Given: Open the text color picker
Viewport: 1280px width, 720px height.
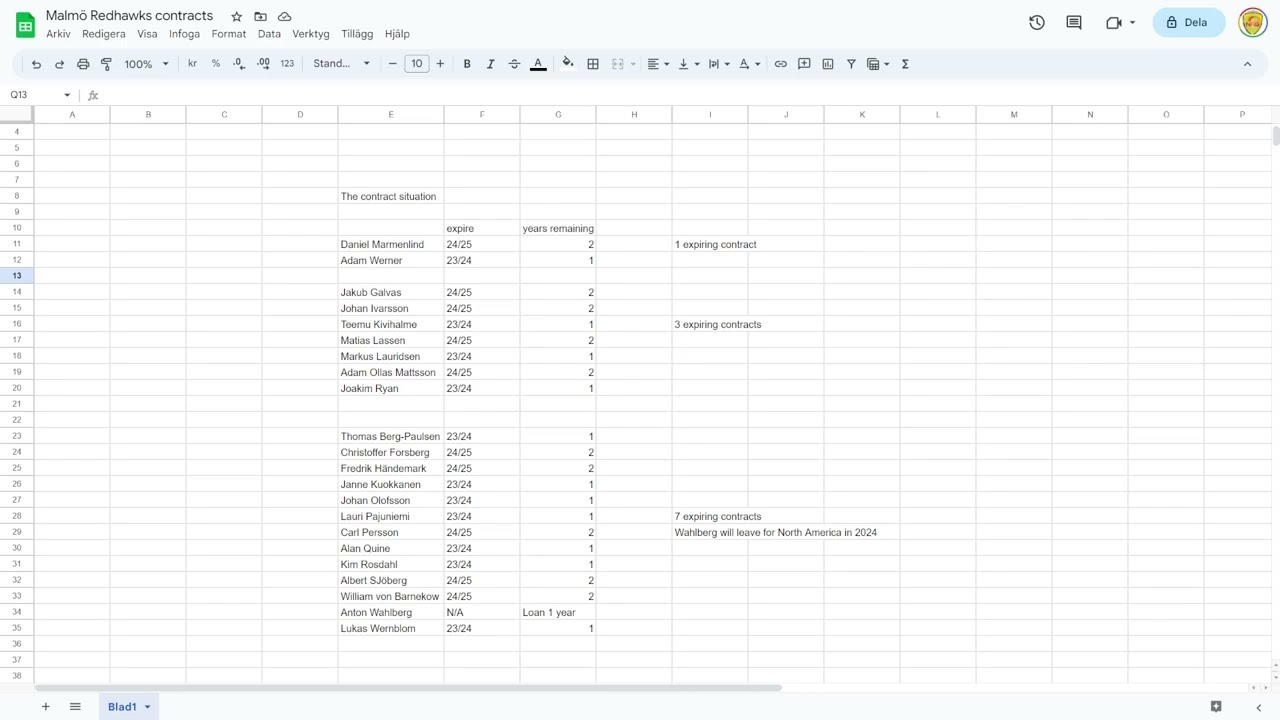Looking at the screenshot, I should (x=538, y=64).
